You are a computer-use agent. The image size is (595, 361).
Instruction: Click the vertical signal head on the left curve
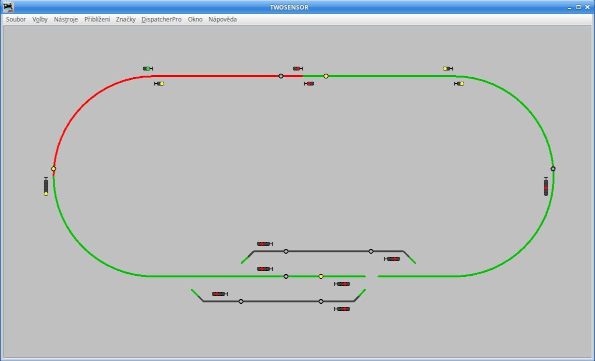pos(46,186)
